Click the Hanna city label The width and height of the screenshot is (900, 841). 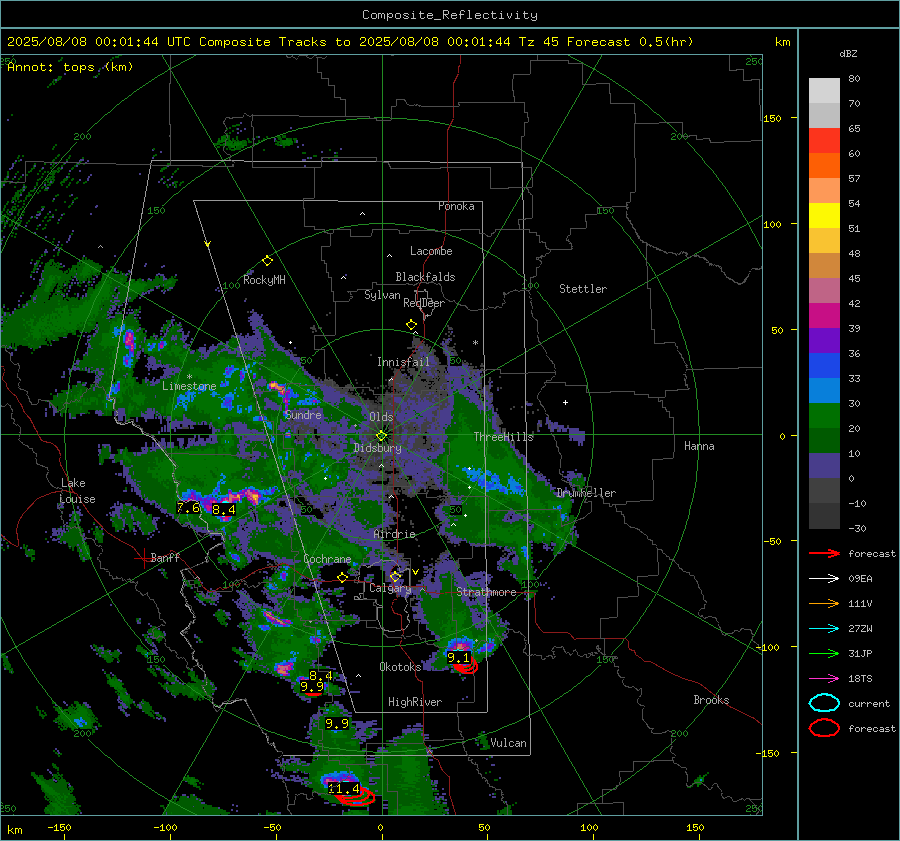[699, 446]
